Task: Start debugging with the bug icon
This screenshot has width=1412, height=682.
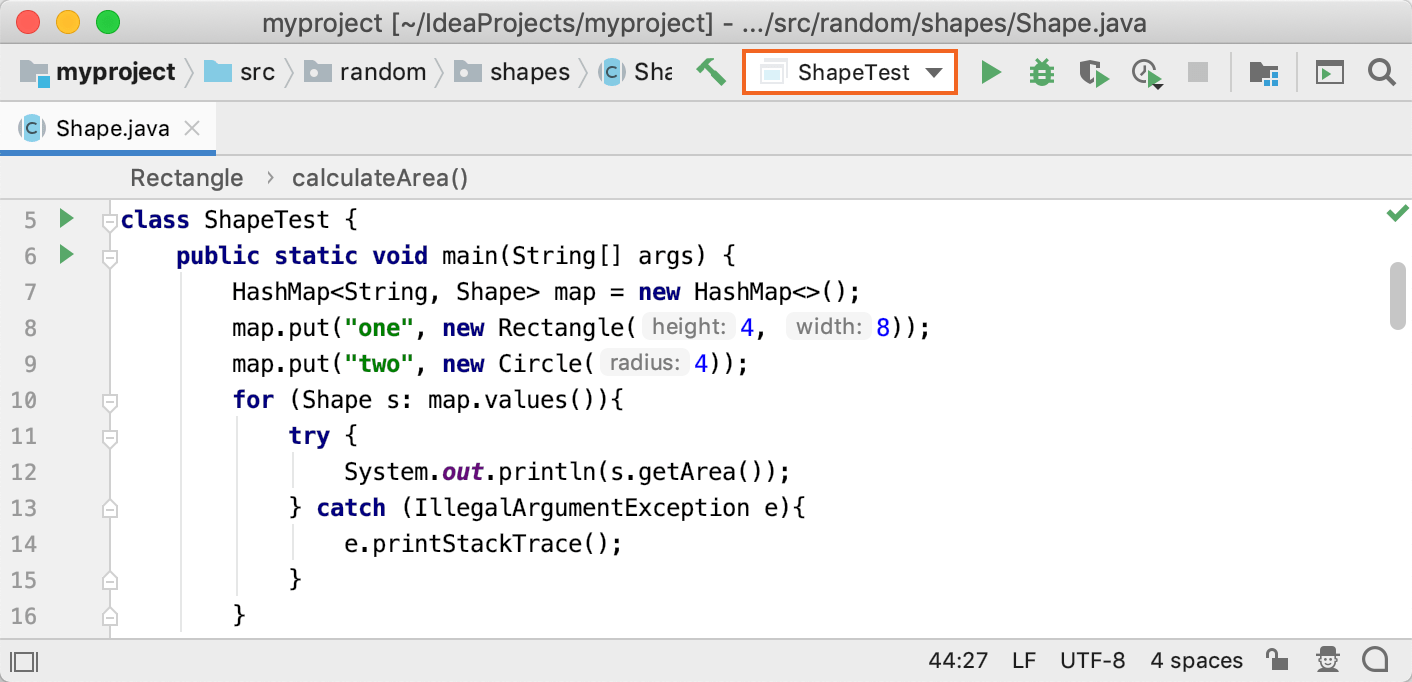Action: tap(1042, 72)
